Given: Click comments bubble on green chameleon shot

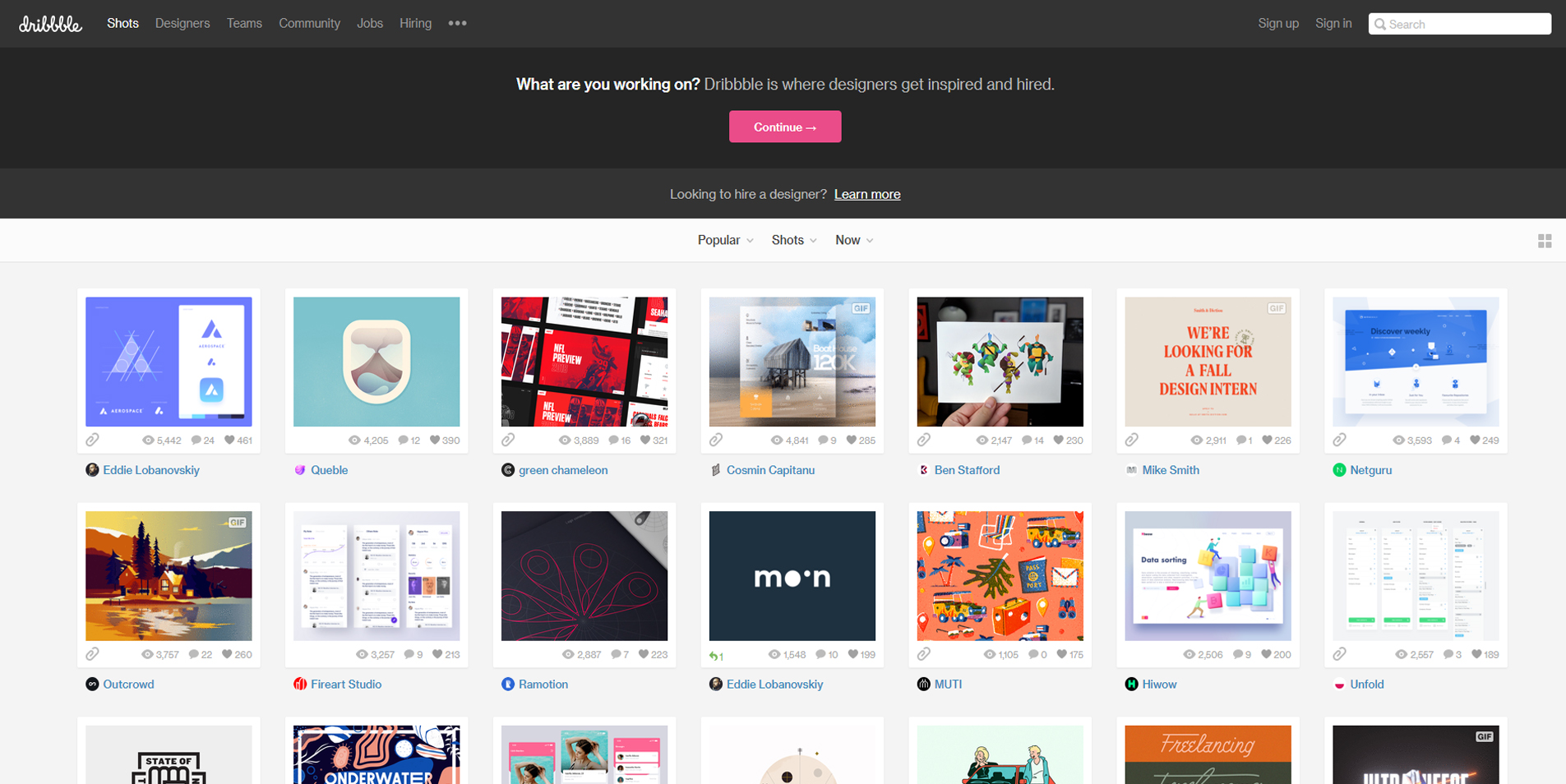Looking at the screenshot, I should pos(613,440).
